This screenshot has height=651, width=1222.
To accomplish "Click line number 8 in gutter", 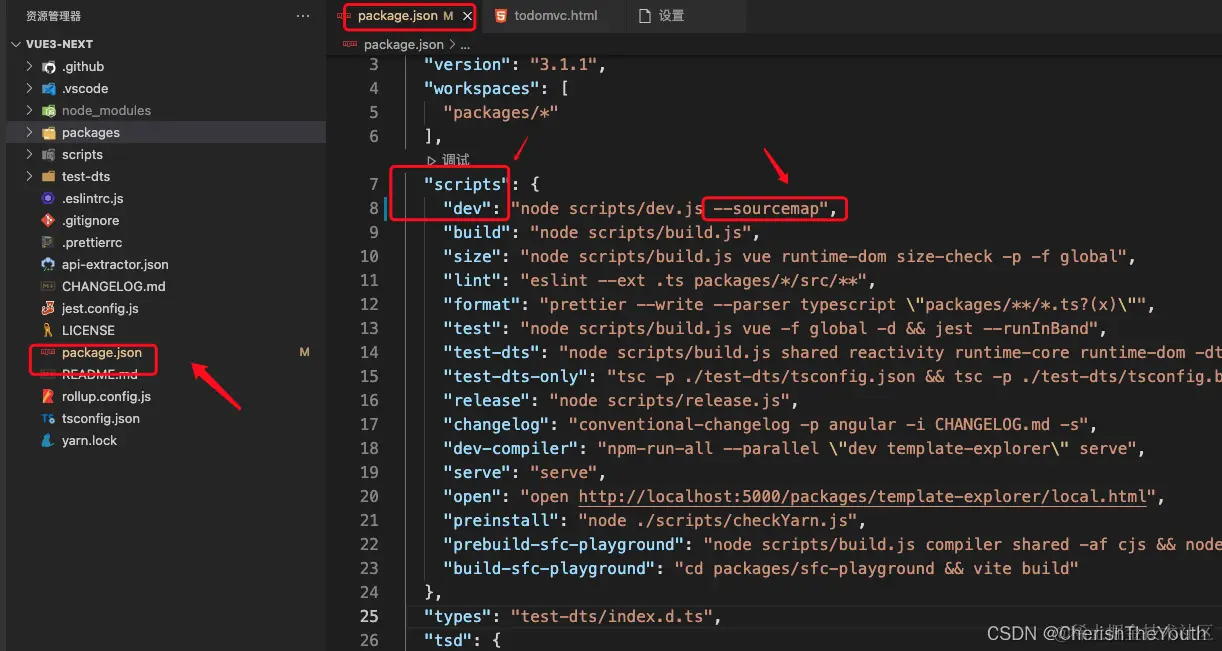I will click(373, 209).
